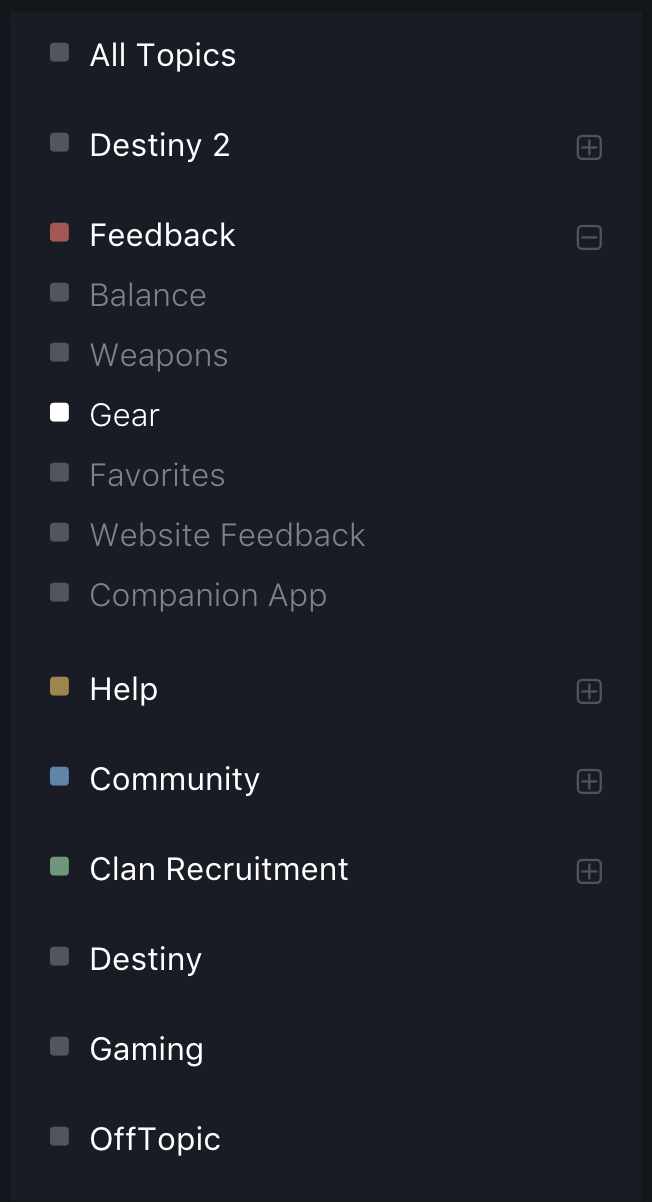Open the OffTopic forum category
652x1202 pixels.
pyautogui.click(x=155, y=1139)
